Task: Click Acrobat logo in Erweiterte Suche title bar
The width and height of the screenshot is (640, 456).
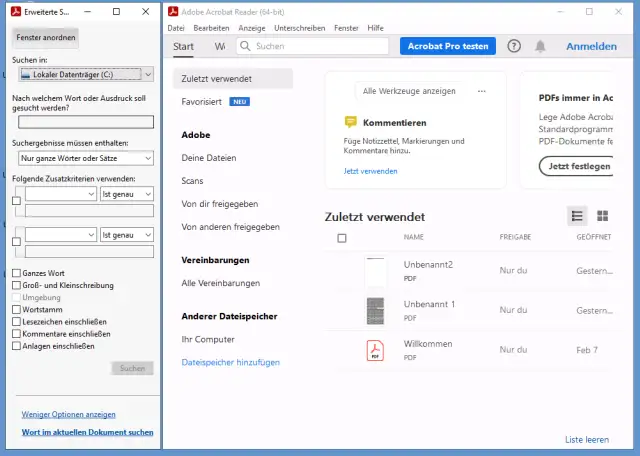Action: click(16, 11)
